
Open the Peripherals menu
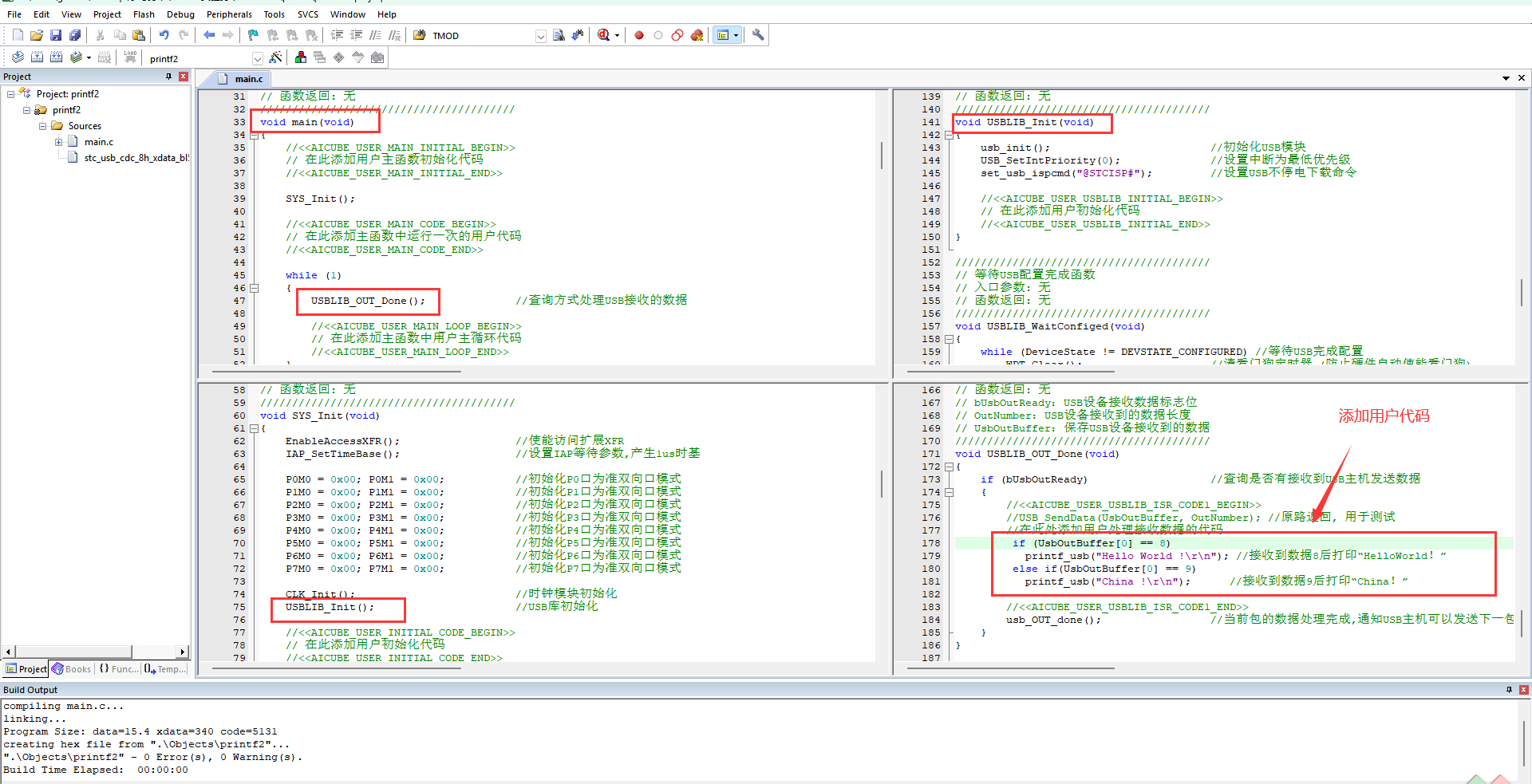point(229,14)
